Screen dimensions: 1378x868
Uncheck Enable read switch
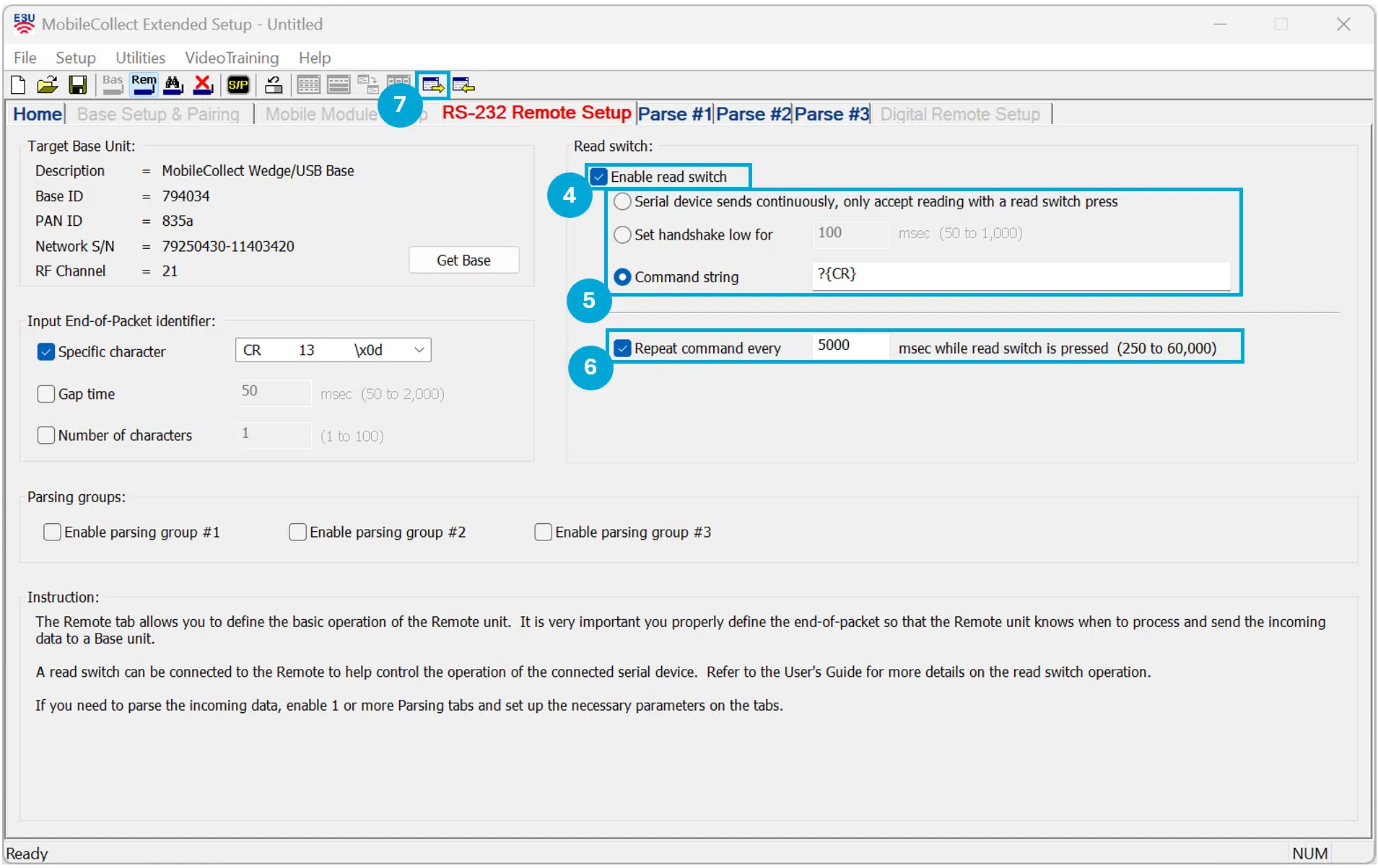click(x=598, y=177)
